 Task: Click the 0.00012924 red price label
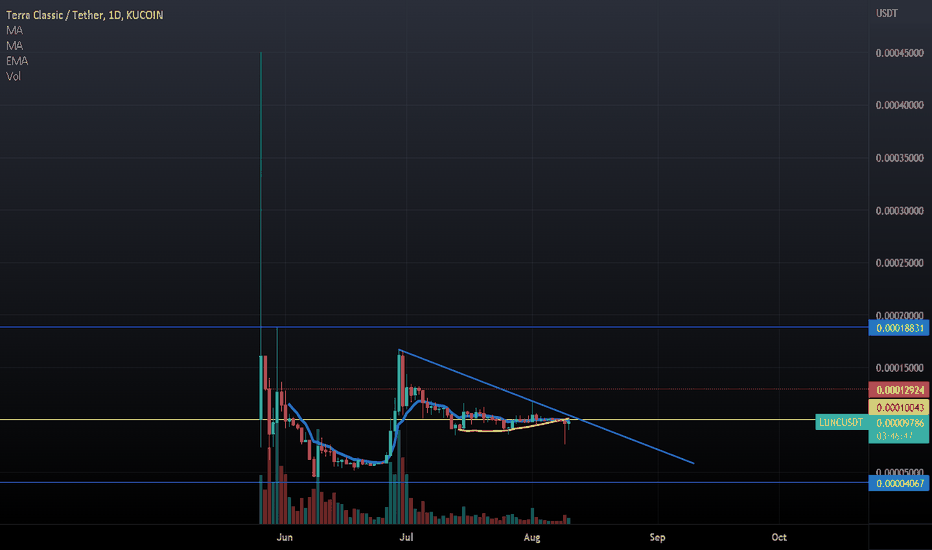coord(899,390)
